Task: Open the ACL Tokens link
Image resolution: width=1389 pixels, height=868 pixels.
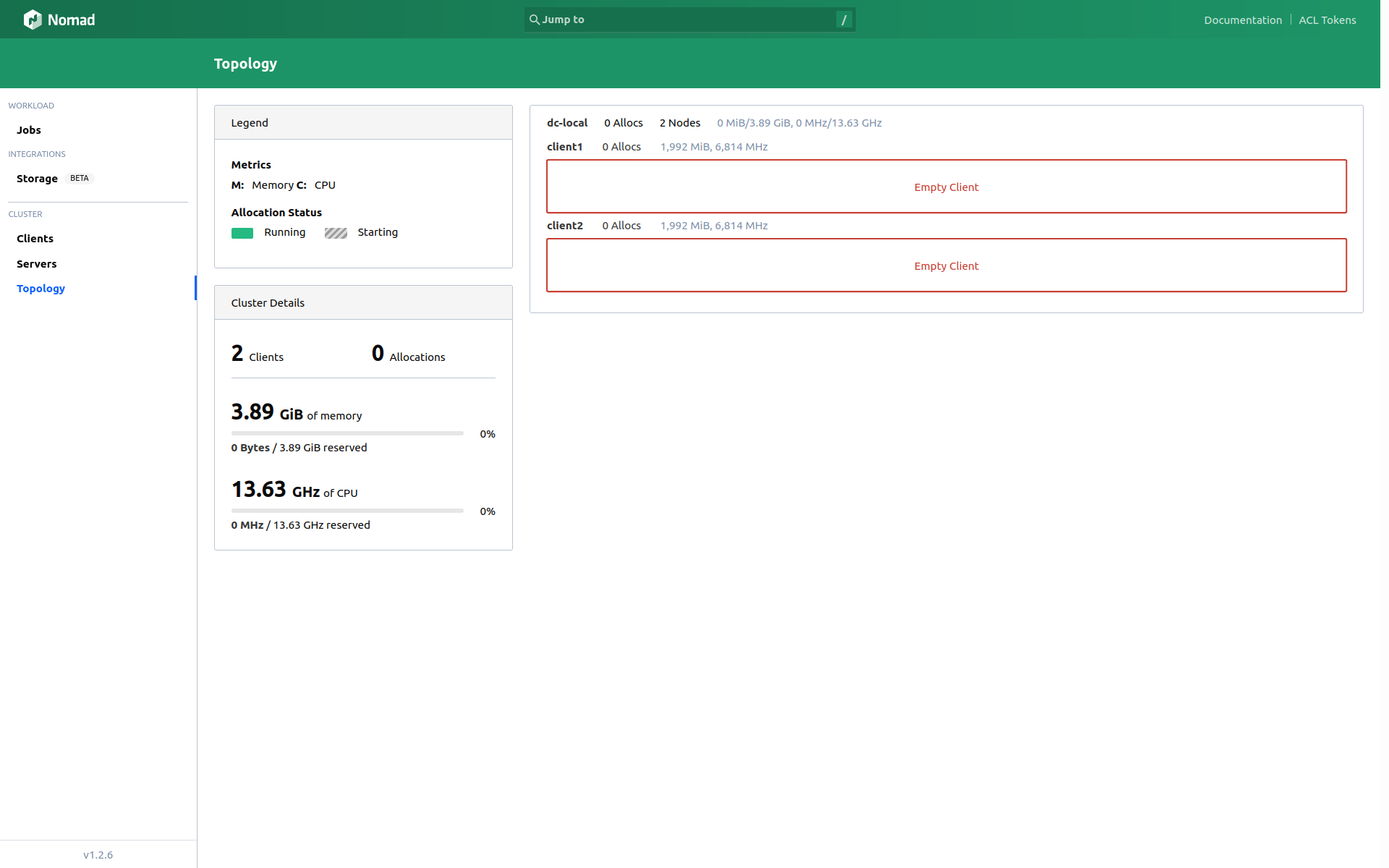Action: 1327,20
